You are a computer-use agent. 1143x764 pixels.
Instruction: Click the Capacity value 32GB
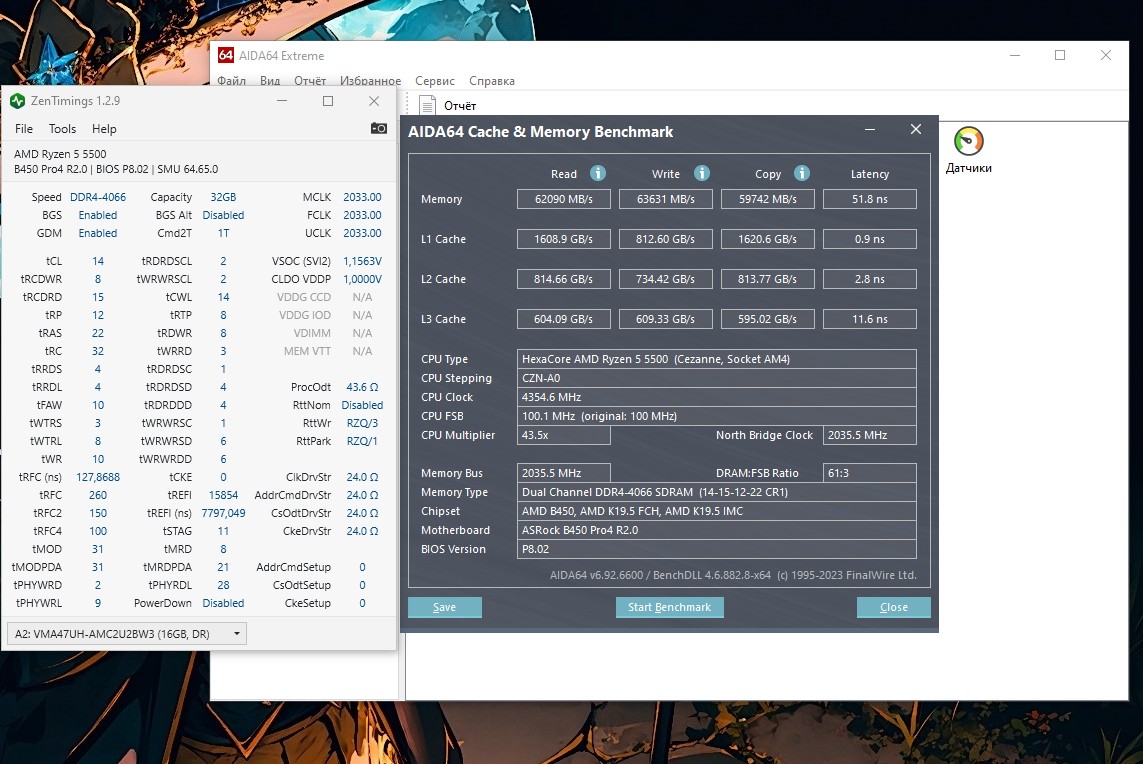tap(223, 197)
